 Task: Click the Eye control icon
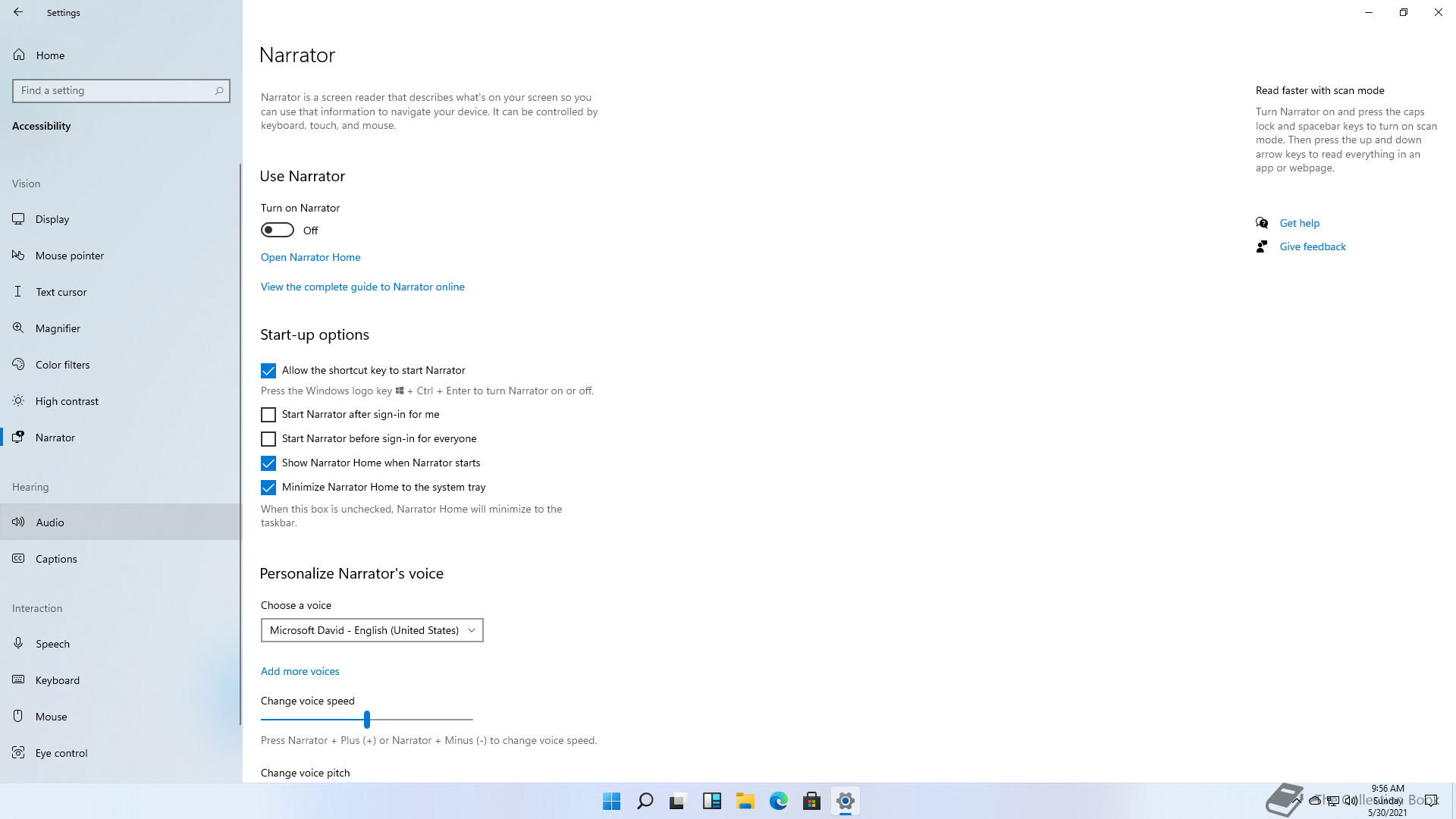coord(18,753)
